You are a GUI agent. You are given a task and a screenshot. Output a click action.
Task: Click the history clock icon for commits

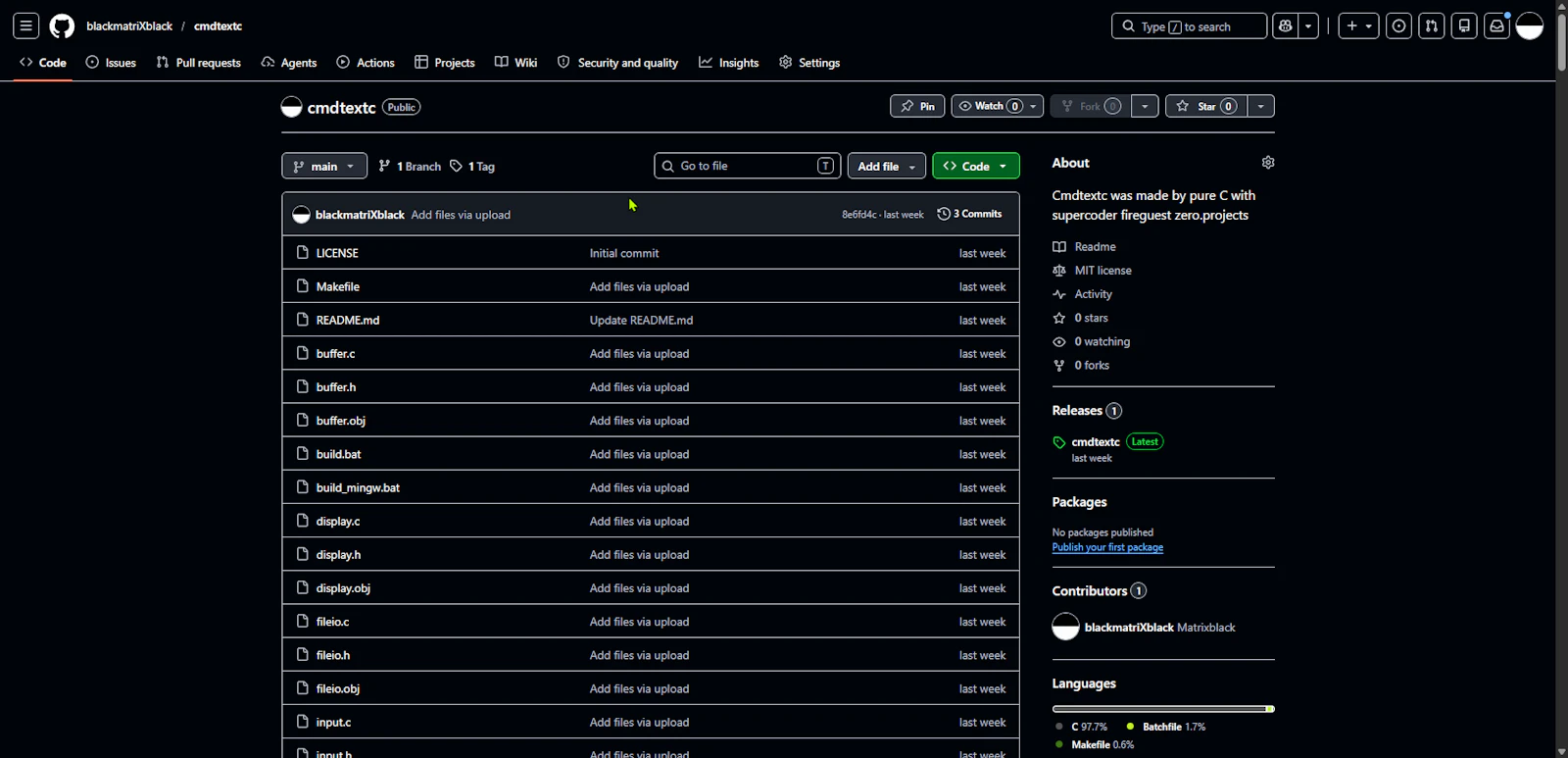944,214
